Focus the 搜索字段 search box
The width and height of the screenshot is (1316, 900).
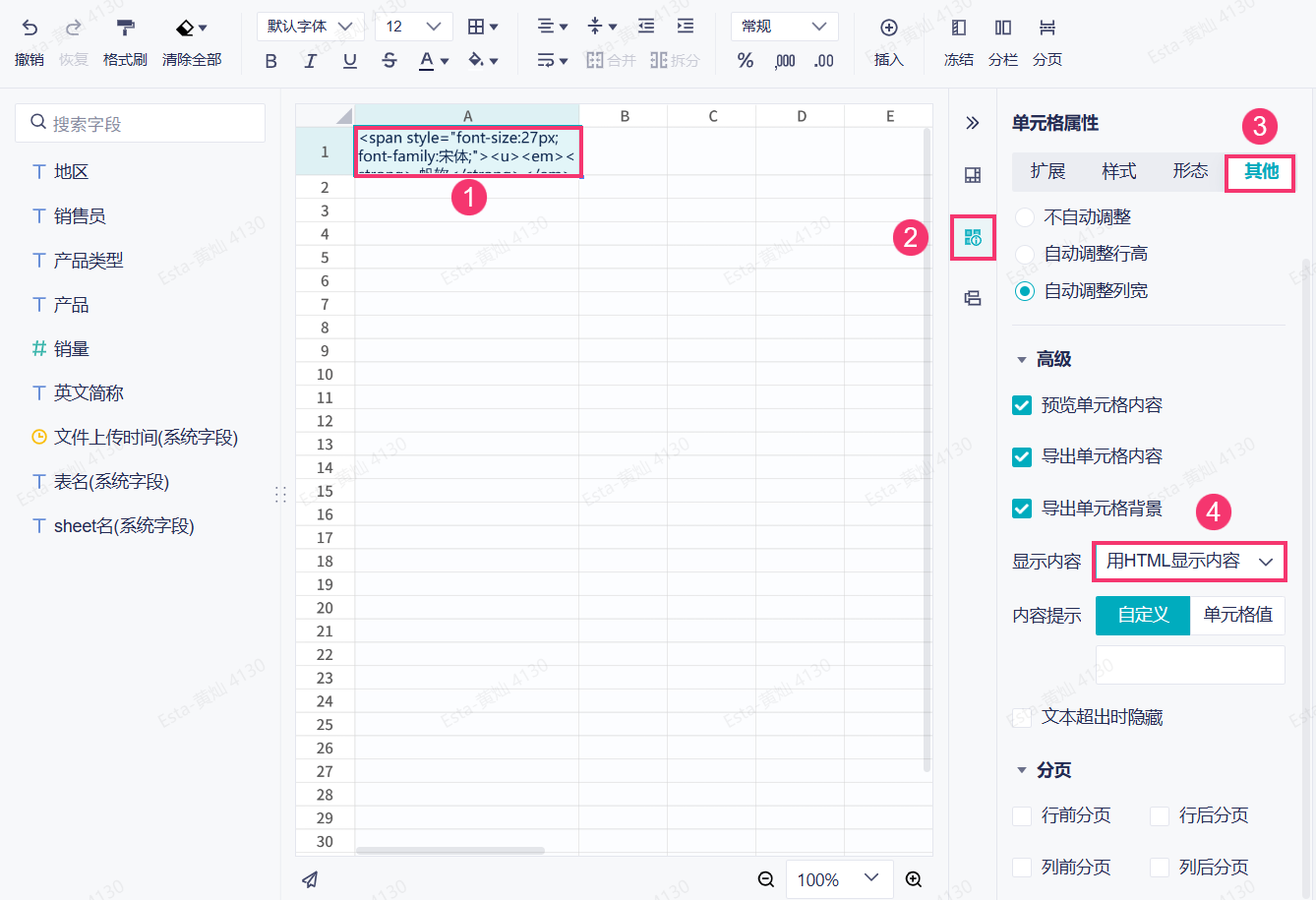[x=141, y=123]
